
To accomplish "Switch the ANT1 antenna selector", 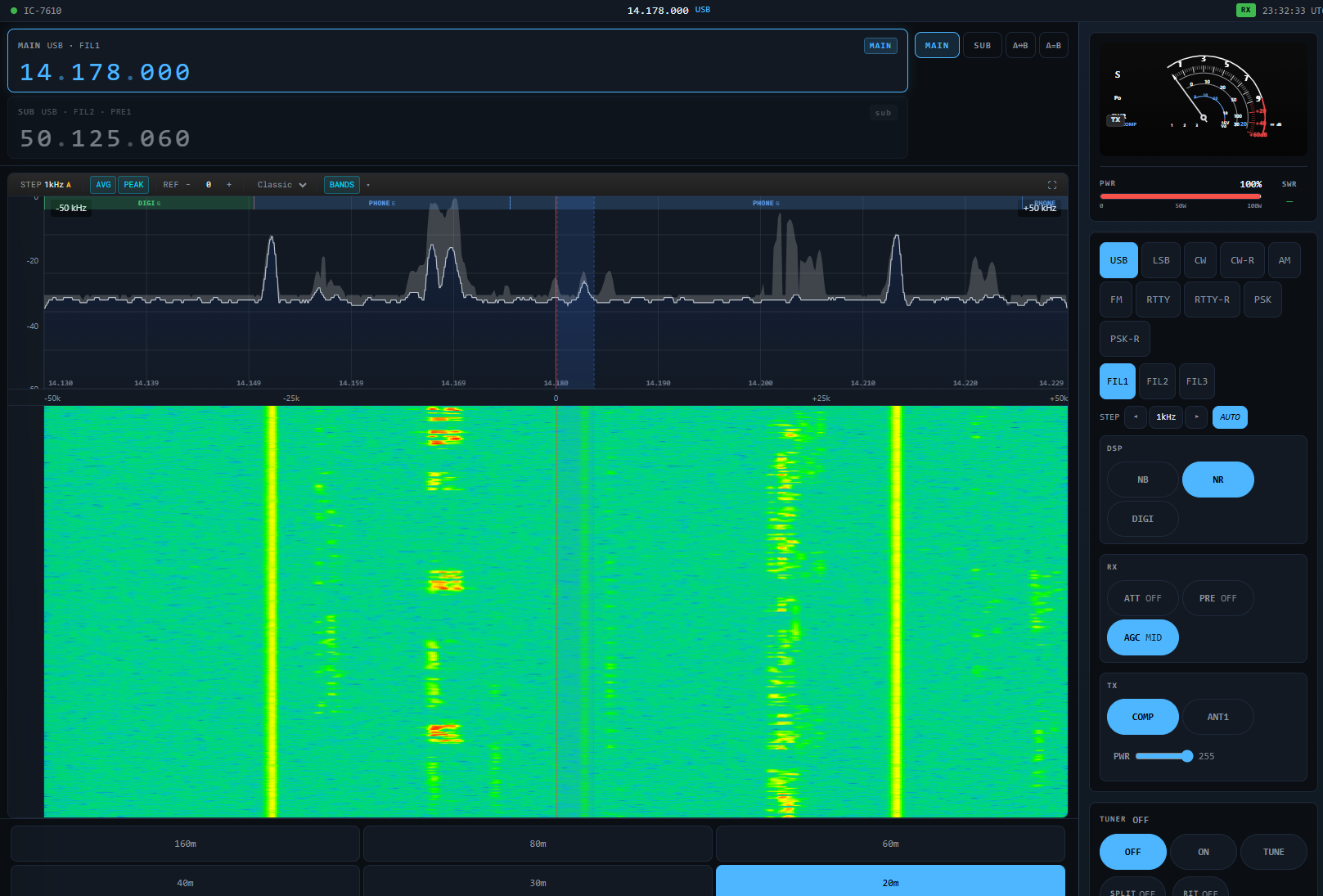I will (1218, 717).
